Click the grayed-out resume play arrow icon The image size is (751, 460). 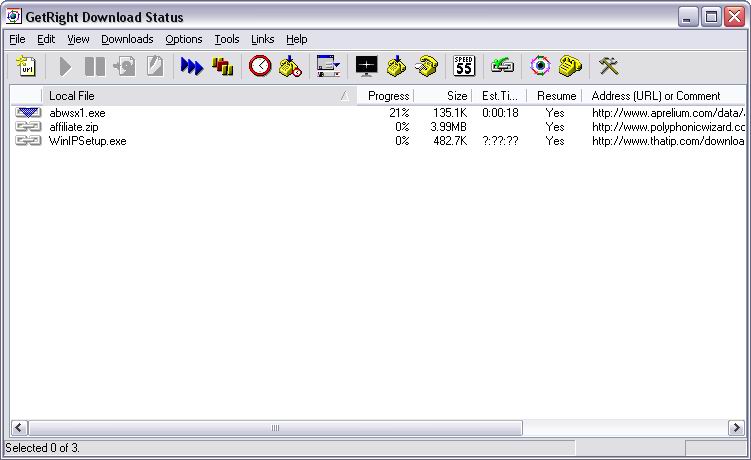[x=65, y=66]
